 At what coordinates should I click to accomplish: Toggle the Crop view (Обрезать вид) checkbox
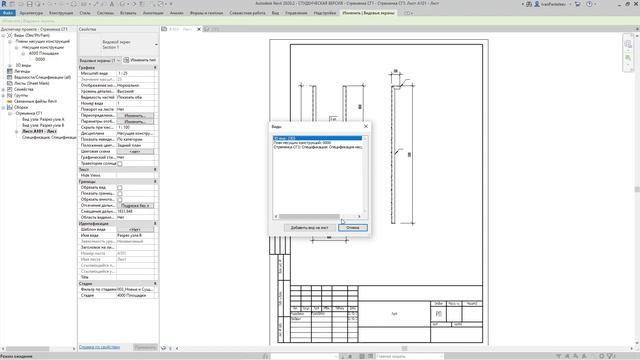point(120,188)
